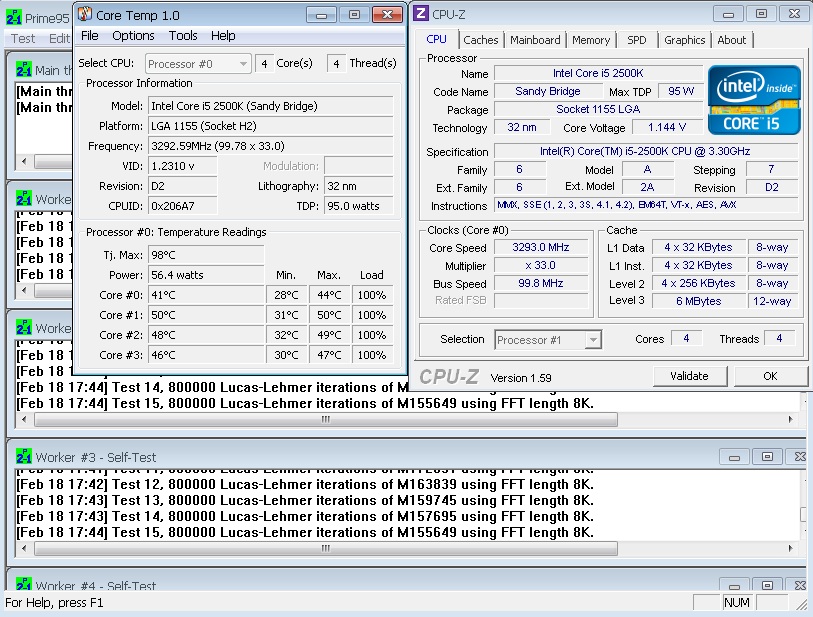Open the Edit menu in Prime95
The height and width of the screenshot is (617, 813).
[x=59, y=38]
